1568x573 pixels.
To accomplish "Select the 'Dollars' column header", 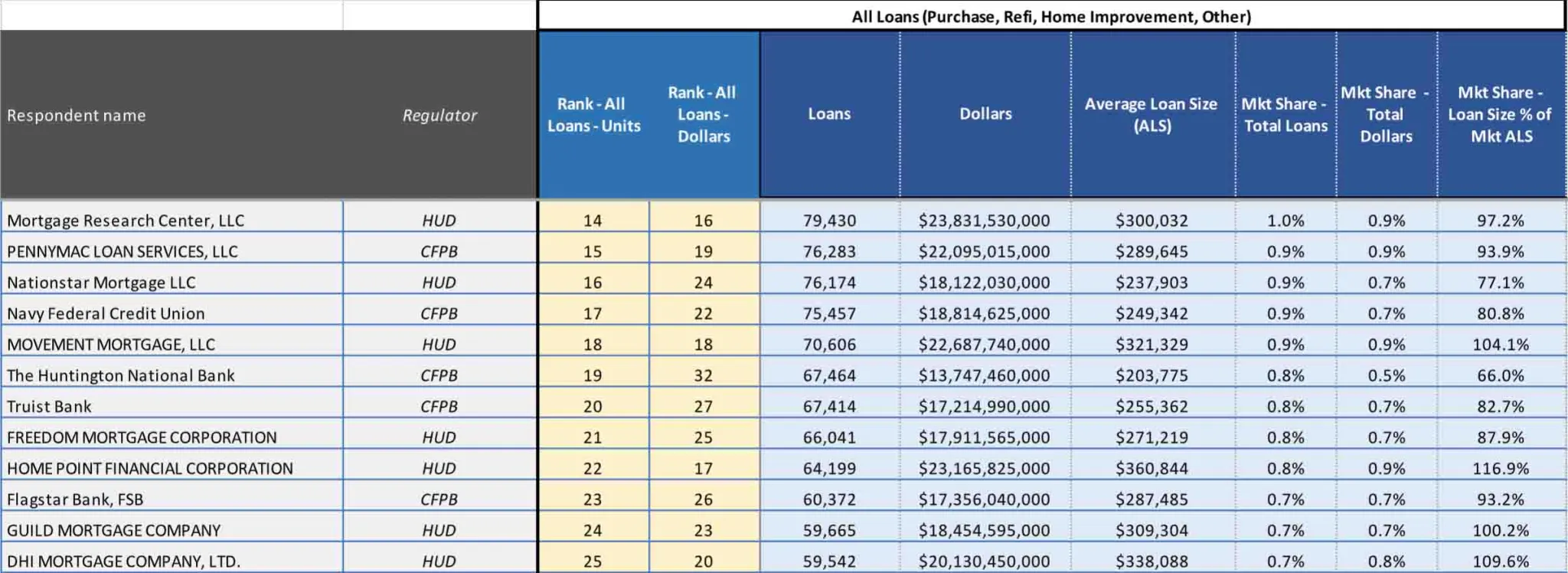I will pos(985,114).
